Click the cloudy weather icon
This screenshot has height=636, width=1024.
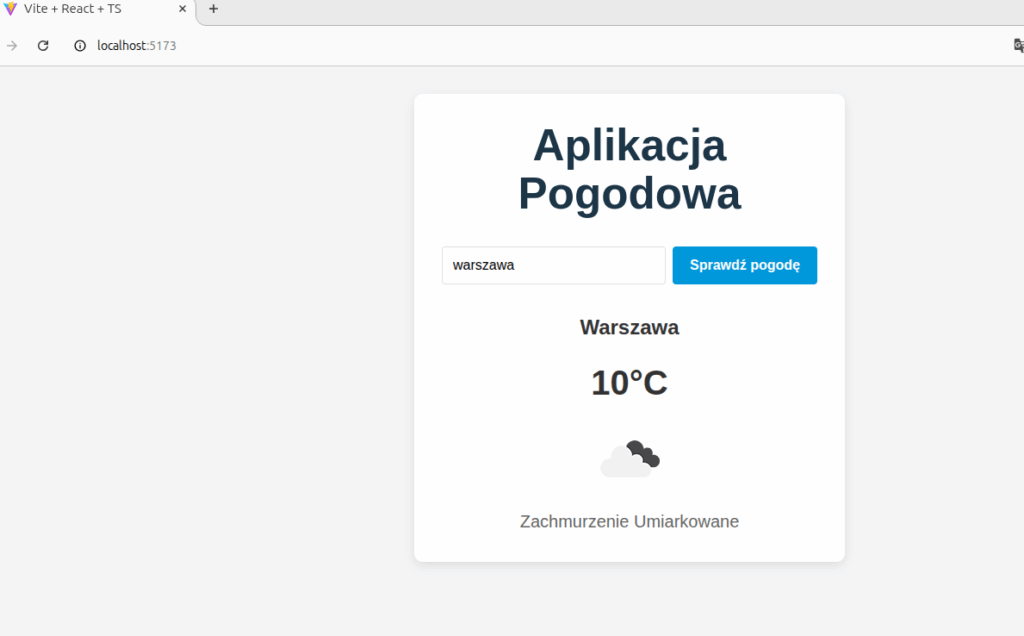pos(630,458)
